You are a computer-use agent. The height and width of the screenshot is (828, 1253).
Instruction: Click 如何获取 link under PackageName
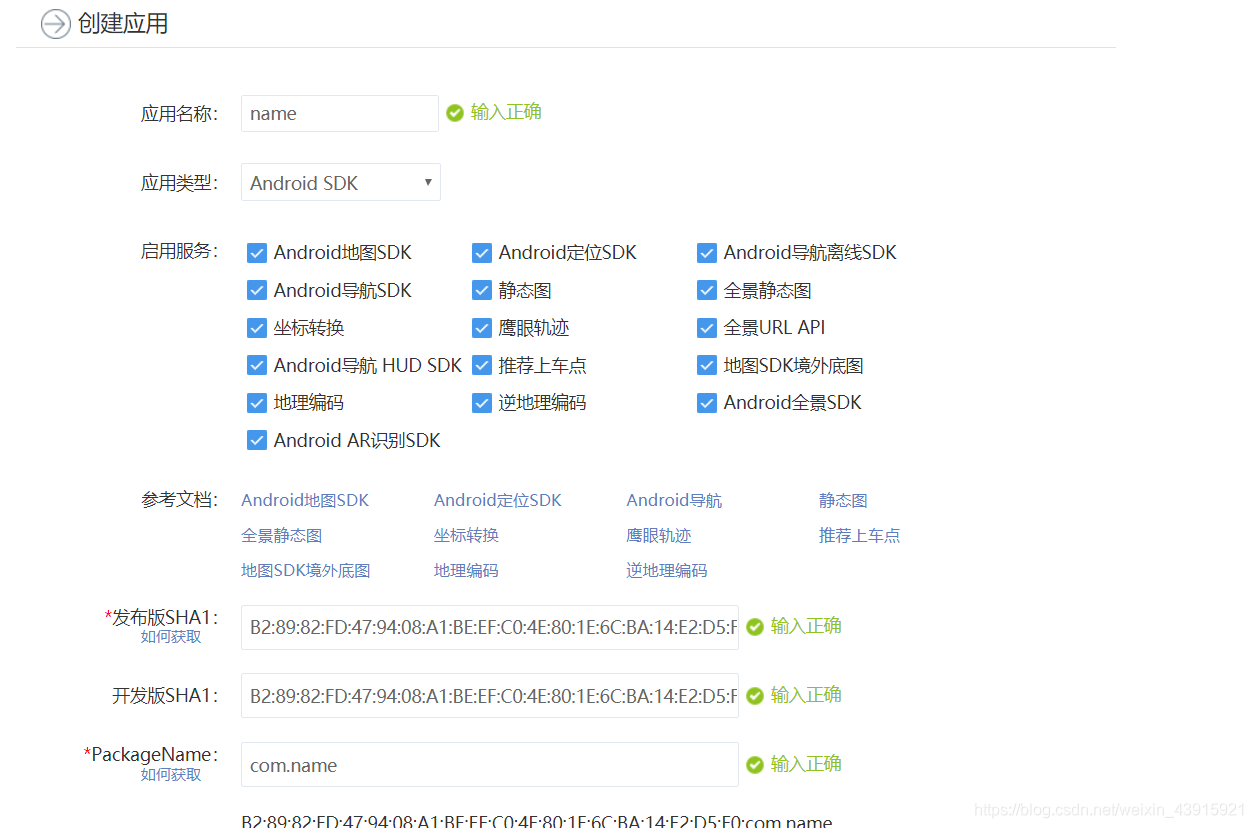click(x=171, y=775)
